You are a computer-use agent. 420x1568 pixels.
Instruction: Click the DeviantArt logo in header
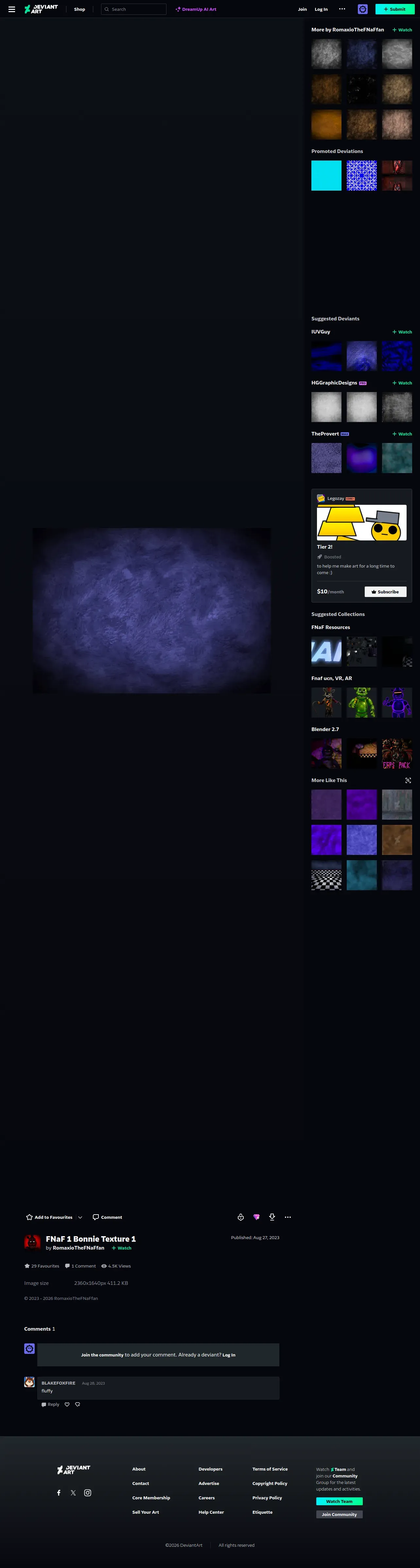coord(41,9)
